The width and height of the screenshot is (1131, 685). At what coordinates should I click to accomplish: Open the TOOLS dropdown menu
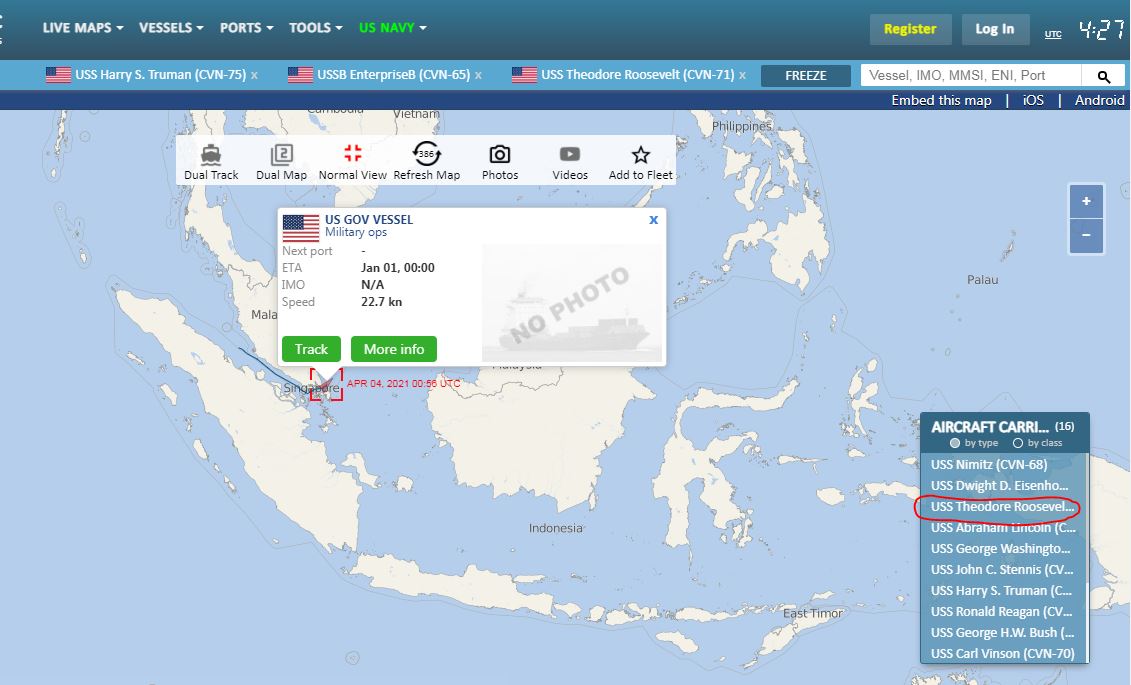click(316, 27)
